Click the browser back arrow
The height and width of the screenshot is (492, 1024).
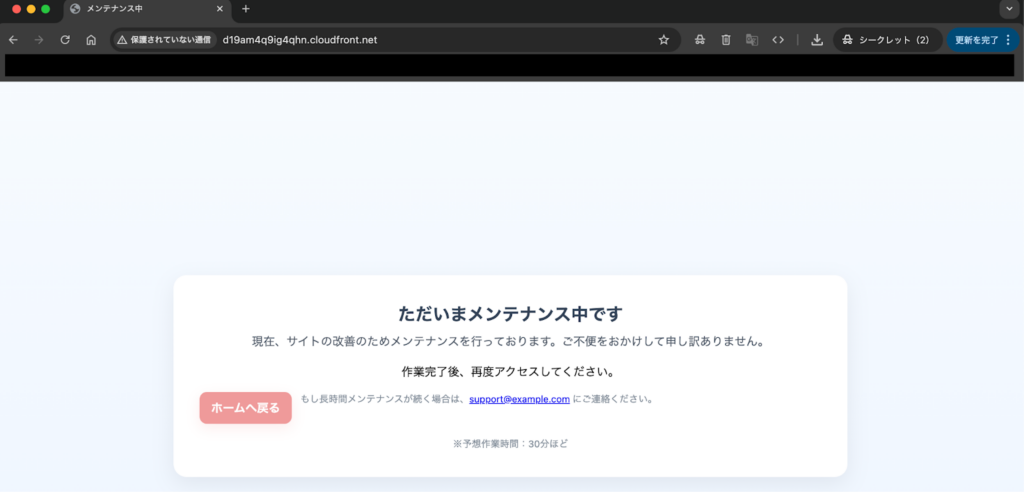tap(13, 40)
